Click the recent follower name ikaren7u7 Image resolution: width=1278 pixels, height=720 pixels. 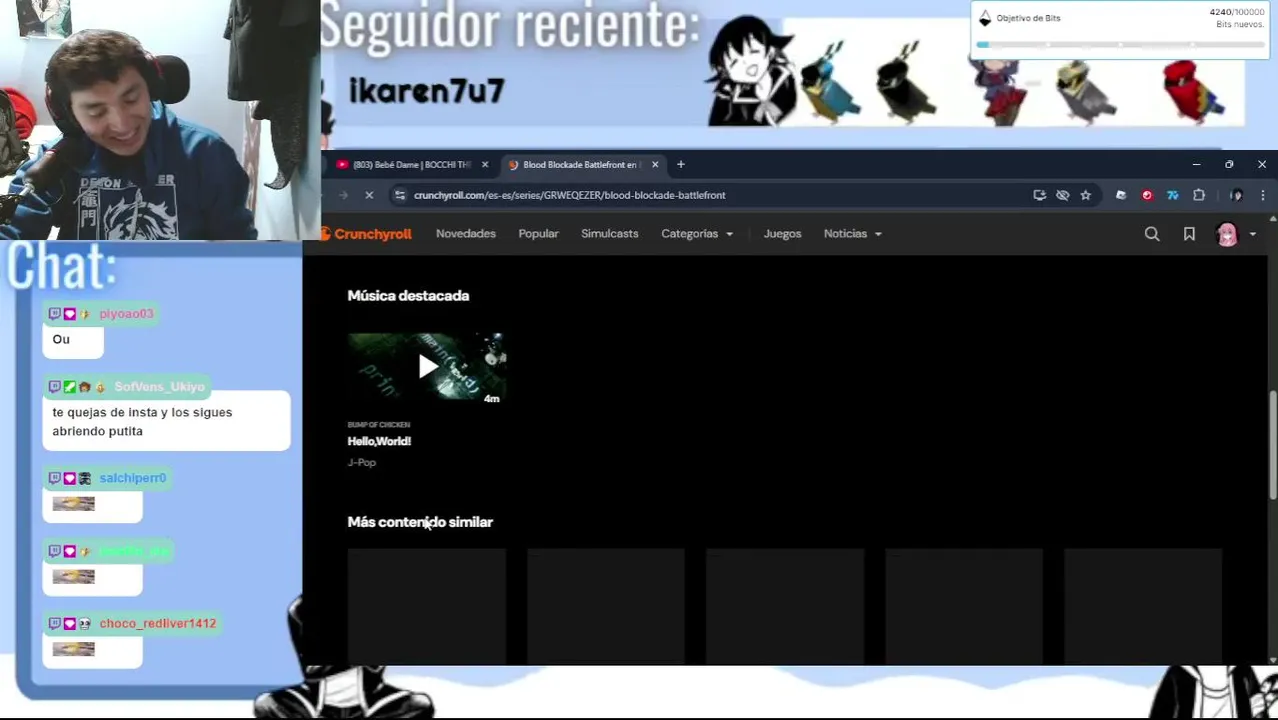coord(426,91)
